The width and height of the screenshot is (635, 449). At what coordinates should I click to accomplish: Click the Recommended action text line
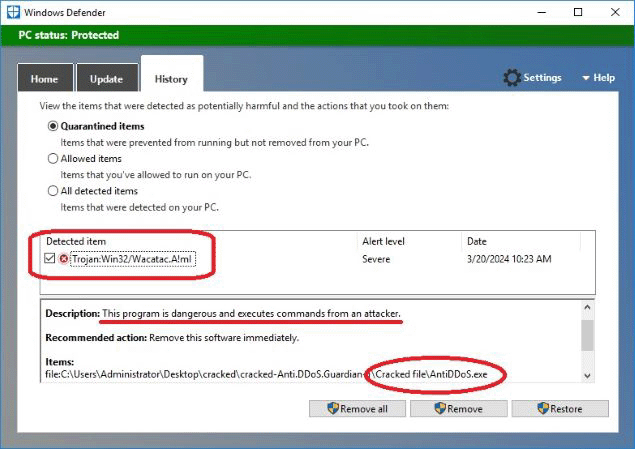pyautogui.click(x=172, y=338)
